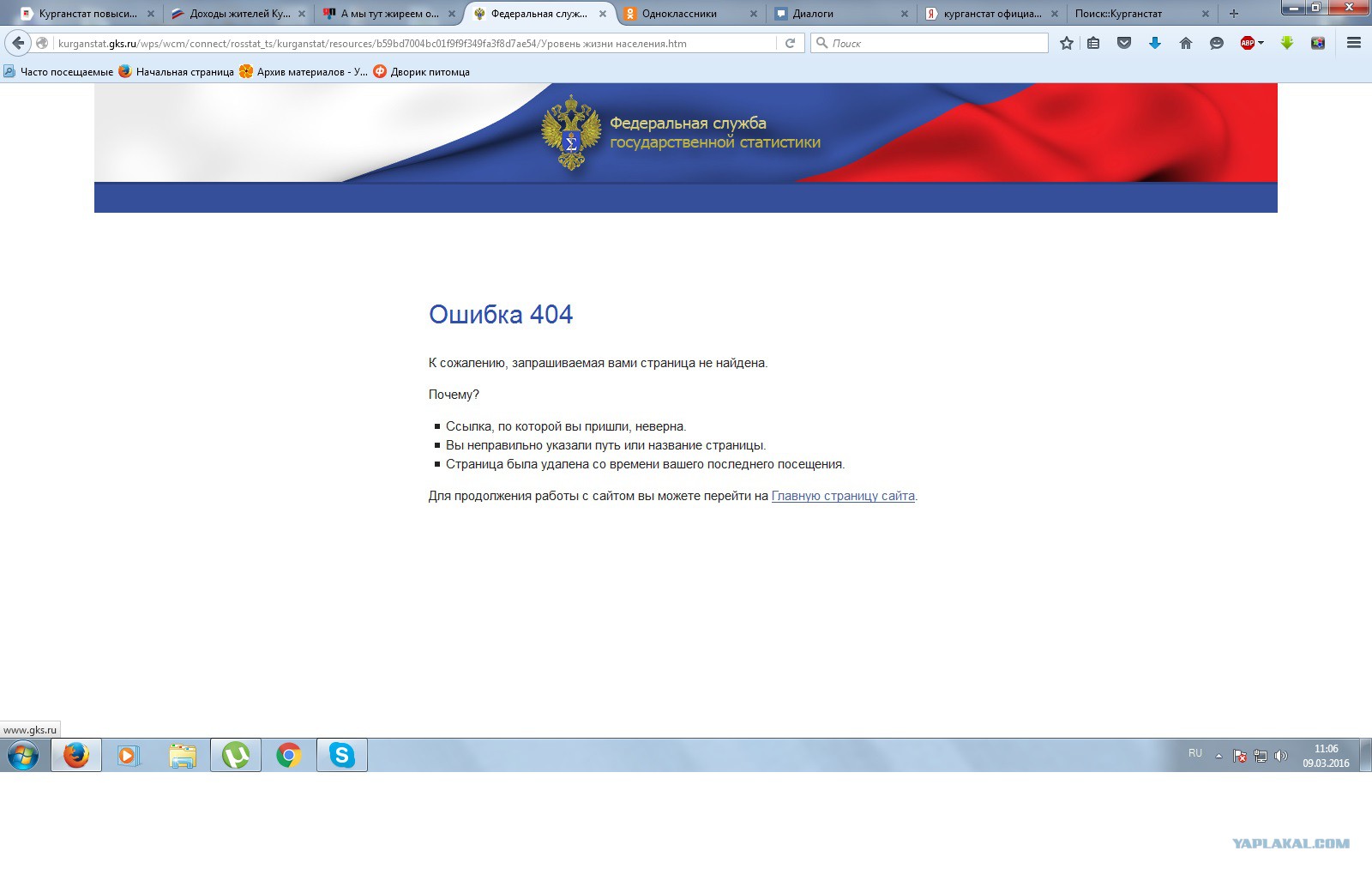This screenshot has height=869, width=1372.
Task: Open Архив материалов bookmark
Action: (x=304, y=72)
